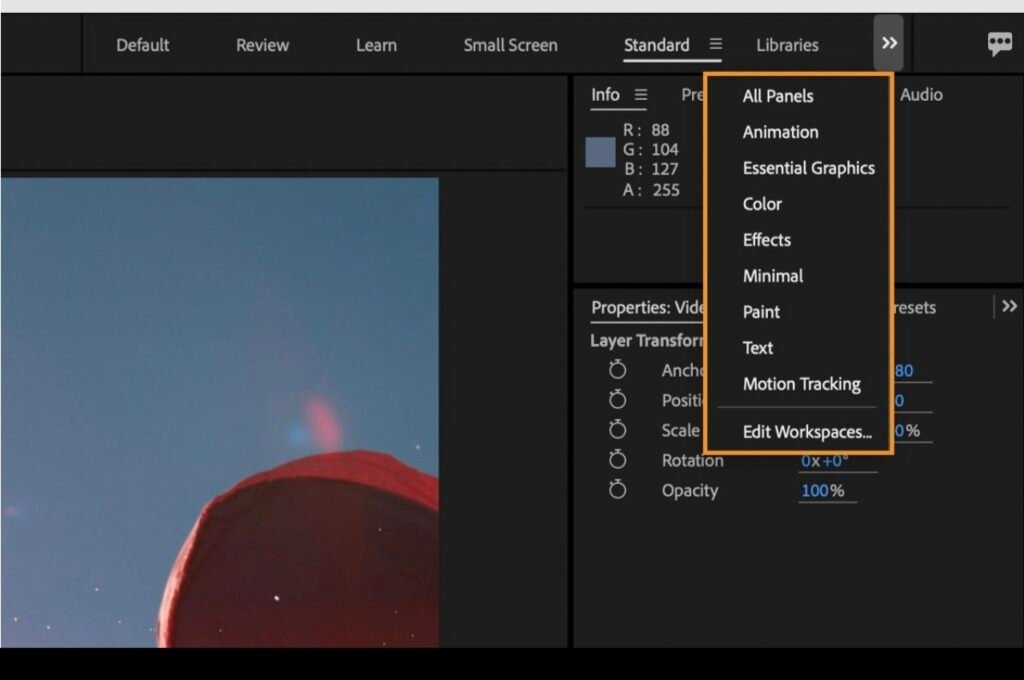
Task: Open the Info panel menu icon
Action: click(641, 95)
